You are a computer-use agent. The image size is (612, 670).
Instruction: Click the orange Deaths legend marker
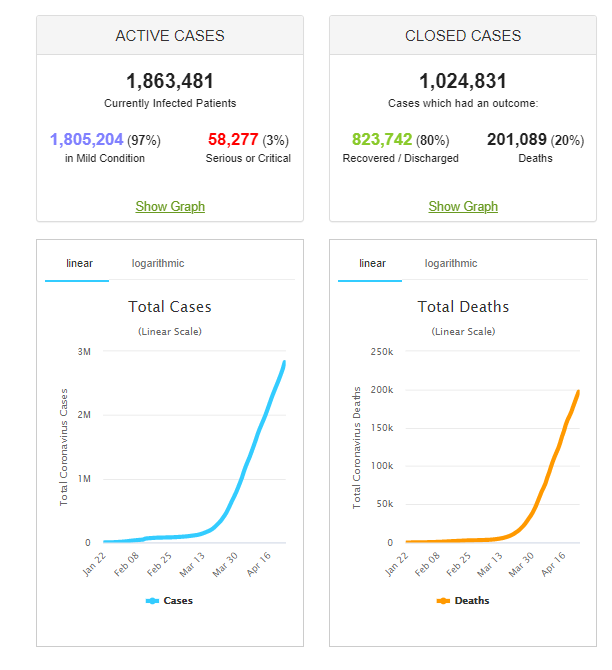click(x=443, y=601)
